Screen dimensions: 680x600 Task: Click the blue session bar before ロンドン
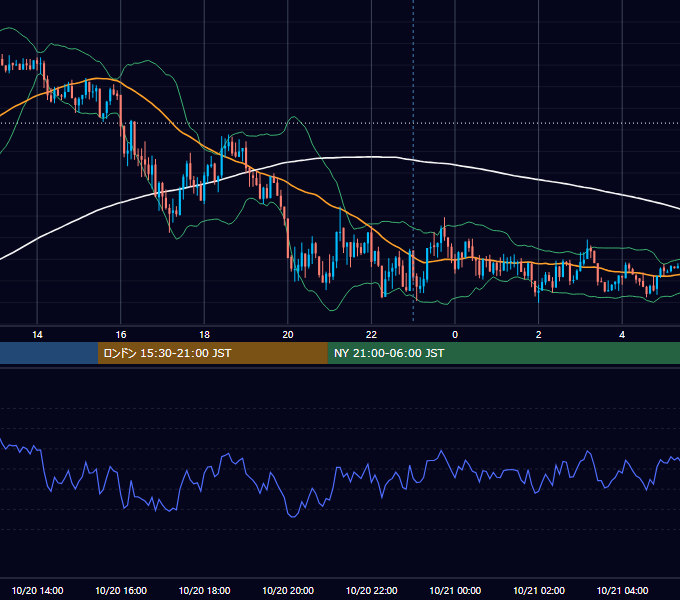[49, 353]
